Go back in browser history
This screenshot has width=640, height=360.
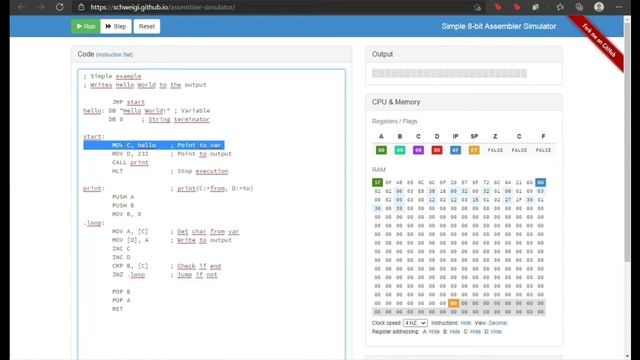[21, 7]
